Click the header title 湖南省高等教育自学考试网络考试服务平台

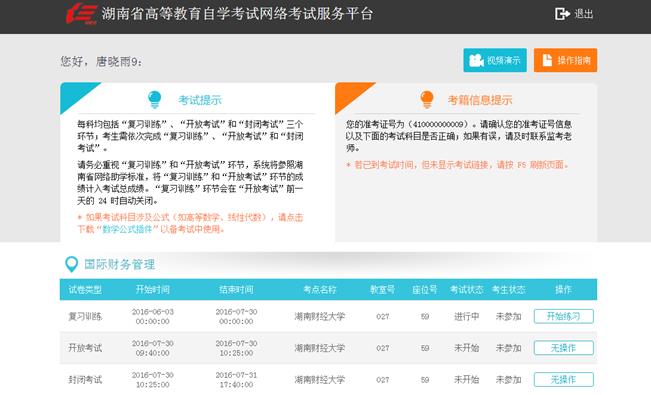point(237,14)
